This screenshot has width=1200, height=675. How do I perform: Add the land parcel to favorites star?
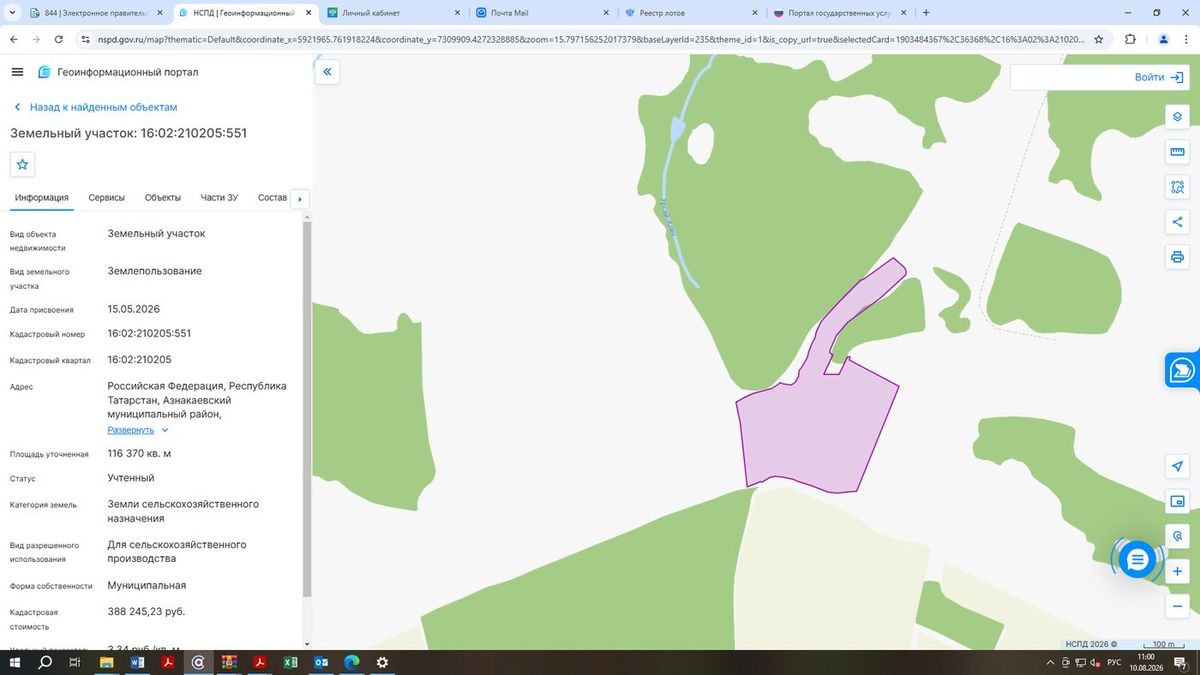23,164
